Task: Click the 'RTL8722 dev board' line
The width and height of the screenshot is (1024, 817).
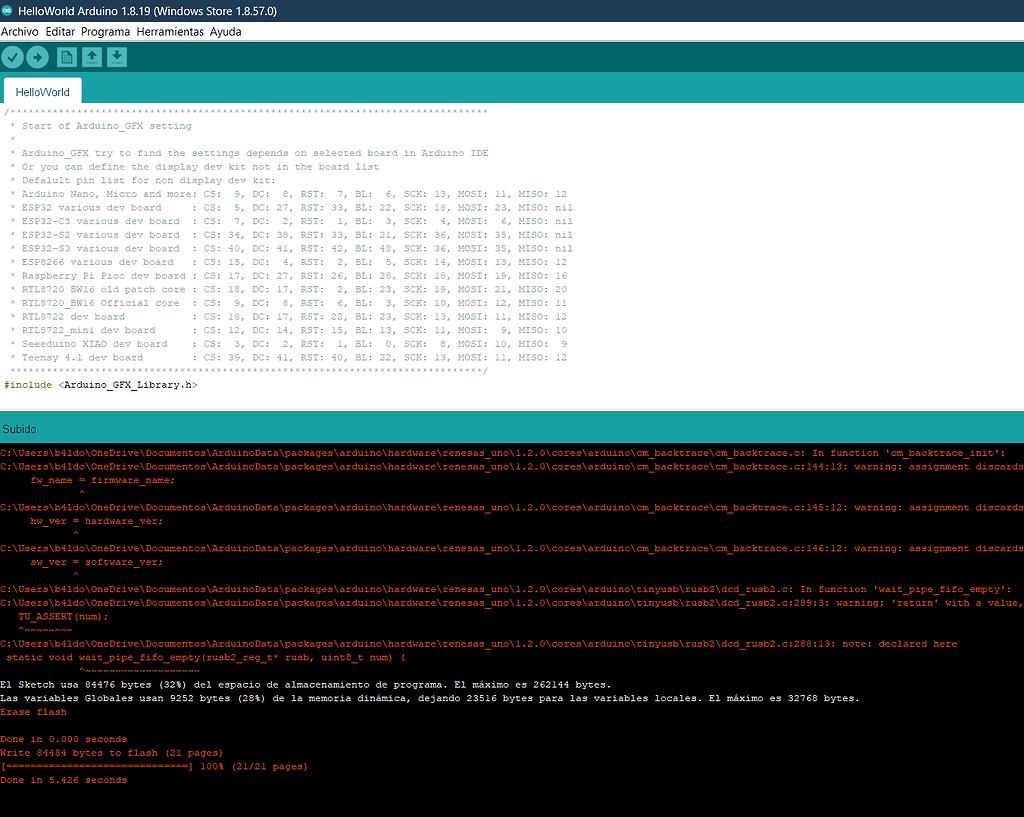Action: pos(289,317)
